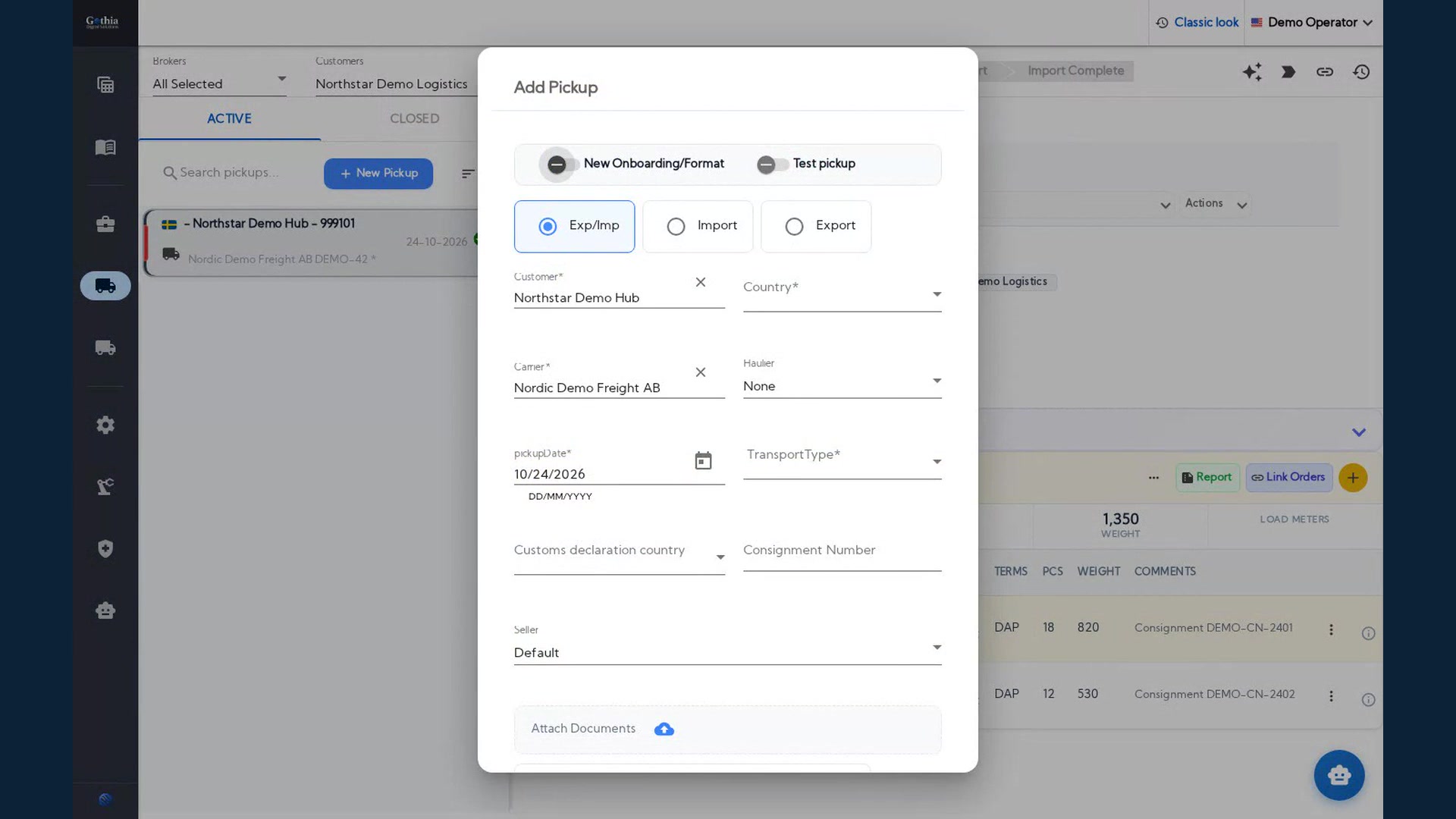Open the briefcase icon in sidebar
The width and height of the screenshot is (1456, 819).
click(x=105, y=224)
